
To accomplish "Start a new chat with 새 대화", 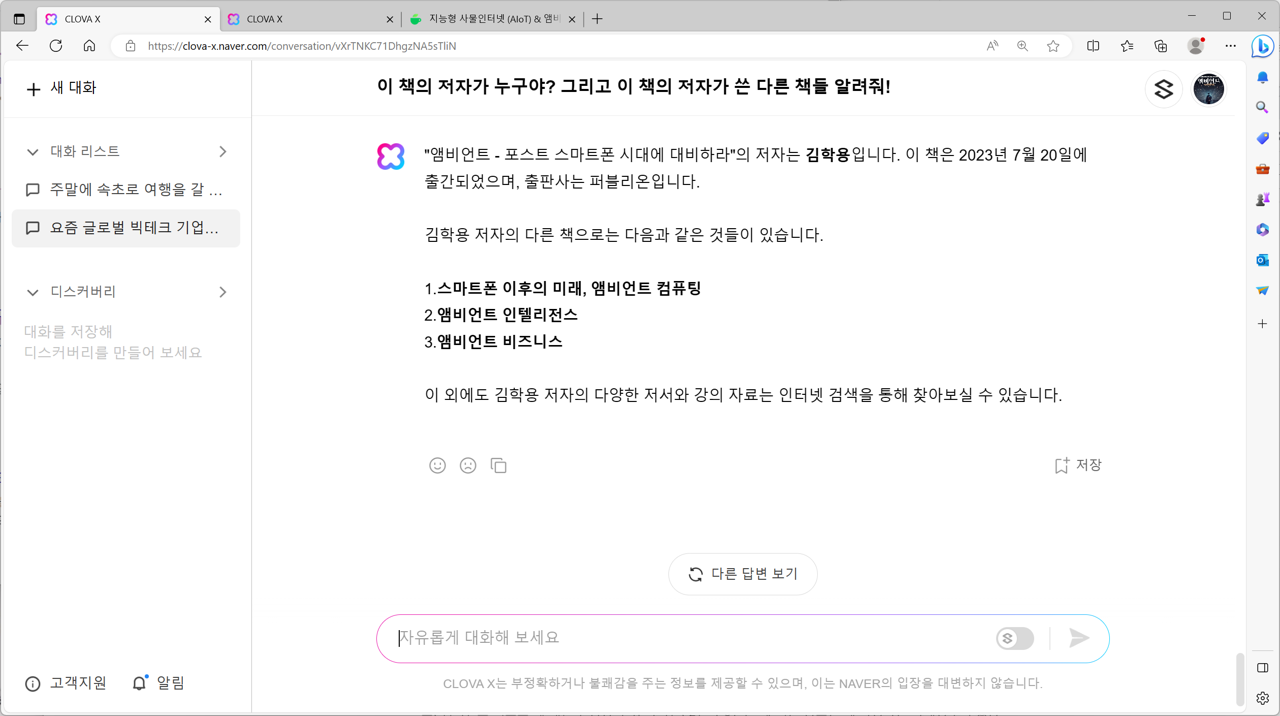I will [x=61, y=88].
